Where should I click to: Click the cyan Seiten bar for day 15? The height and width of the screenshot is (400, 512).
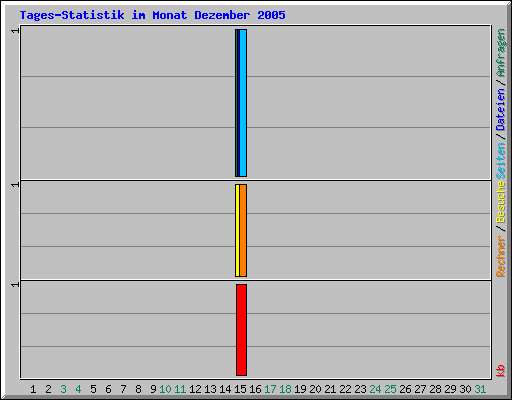click(243, 103)
